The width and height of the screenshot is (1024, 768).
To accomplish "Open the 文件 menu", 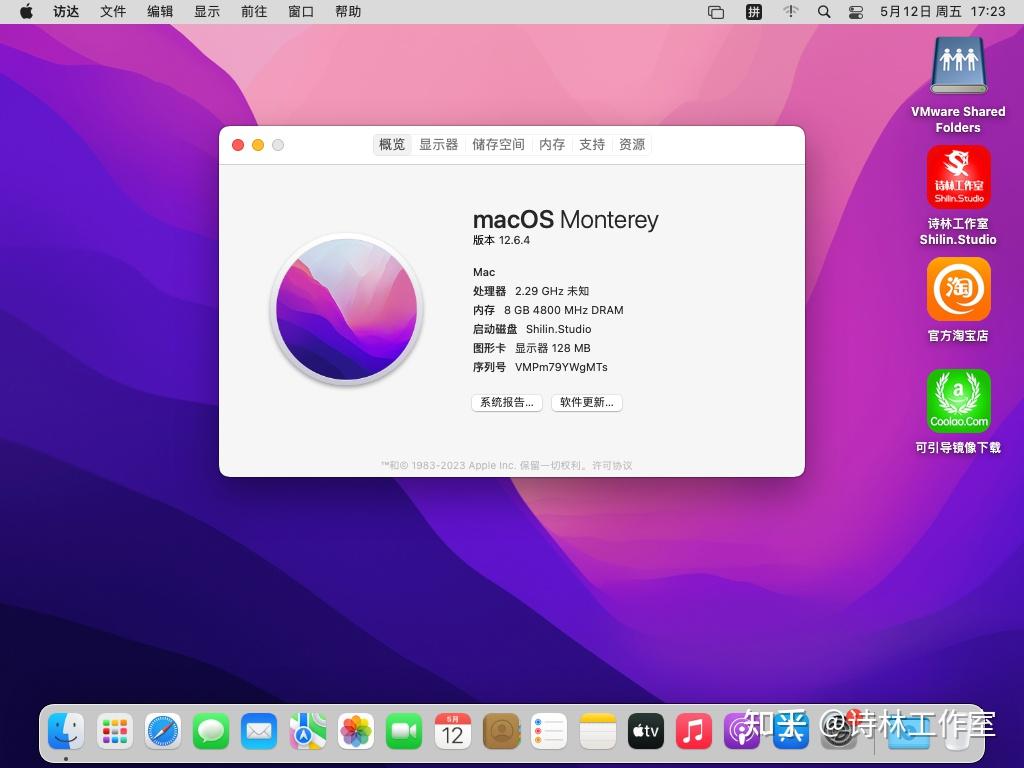I will [x=113, y=12].
